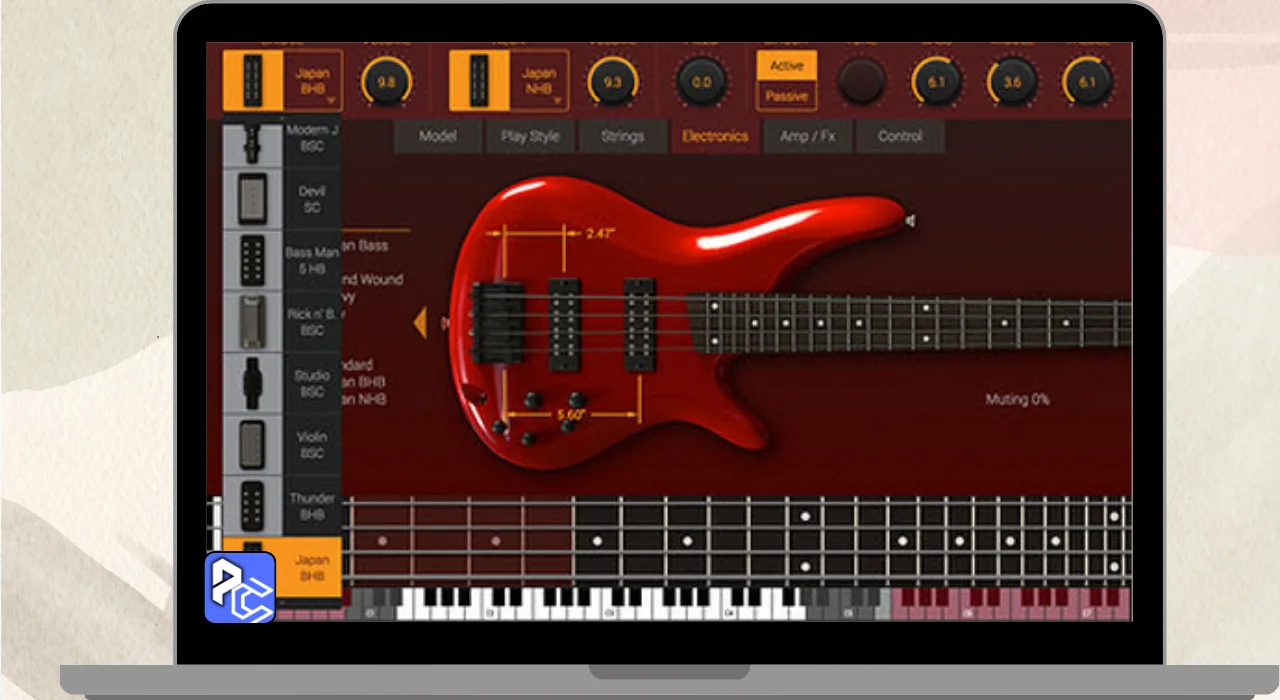The height and width of the screenshot is (700, 1280).
Task: Switch to the Amp / Fx tab
Action: click(x=807, y=137)
